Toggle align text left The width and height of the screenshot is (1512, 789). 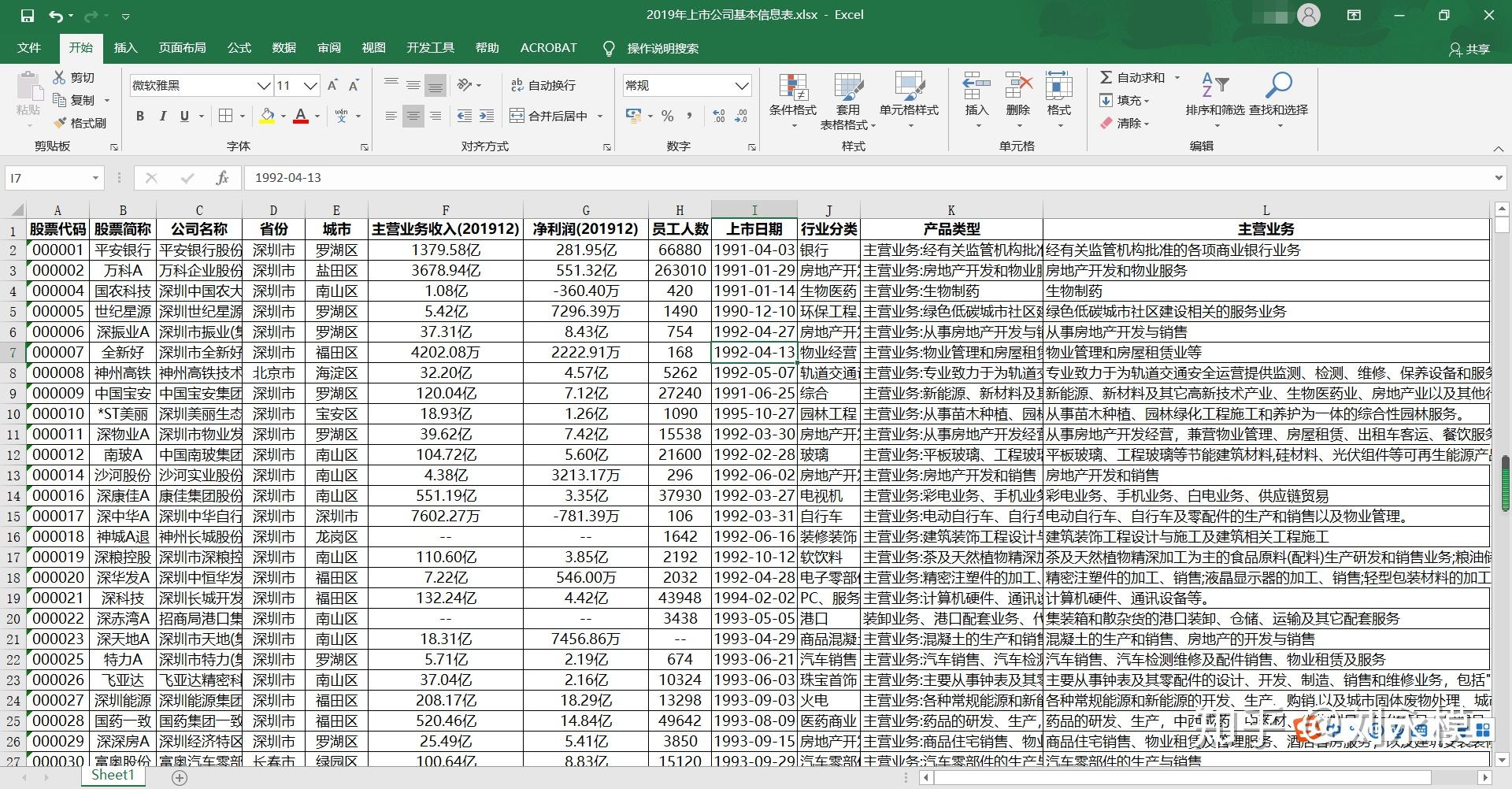pyautogui.click(x=391, y=116)
